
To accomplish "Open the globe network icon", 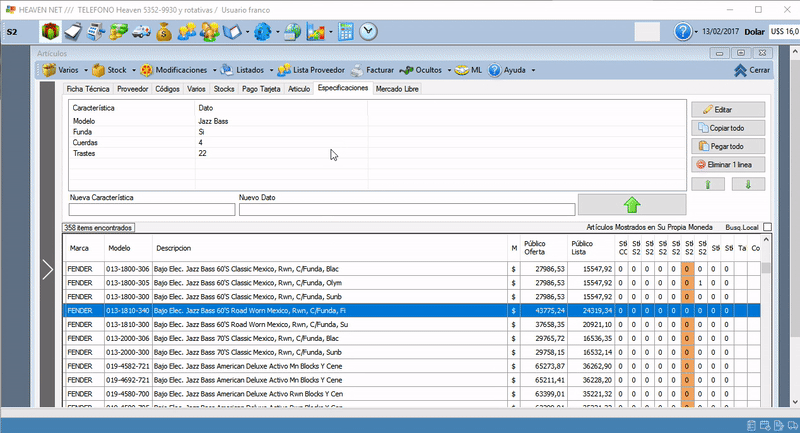I will [x=293, y=32].
